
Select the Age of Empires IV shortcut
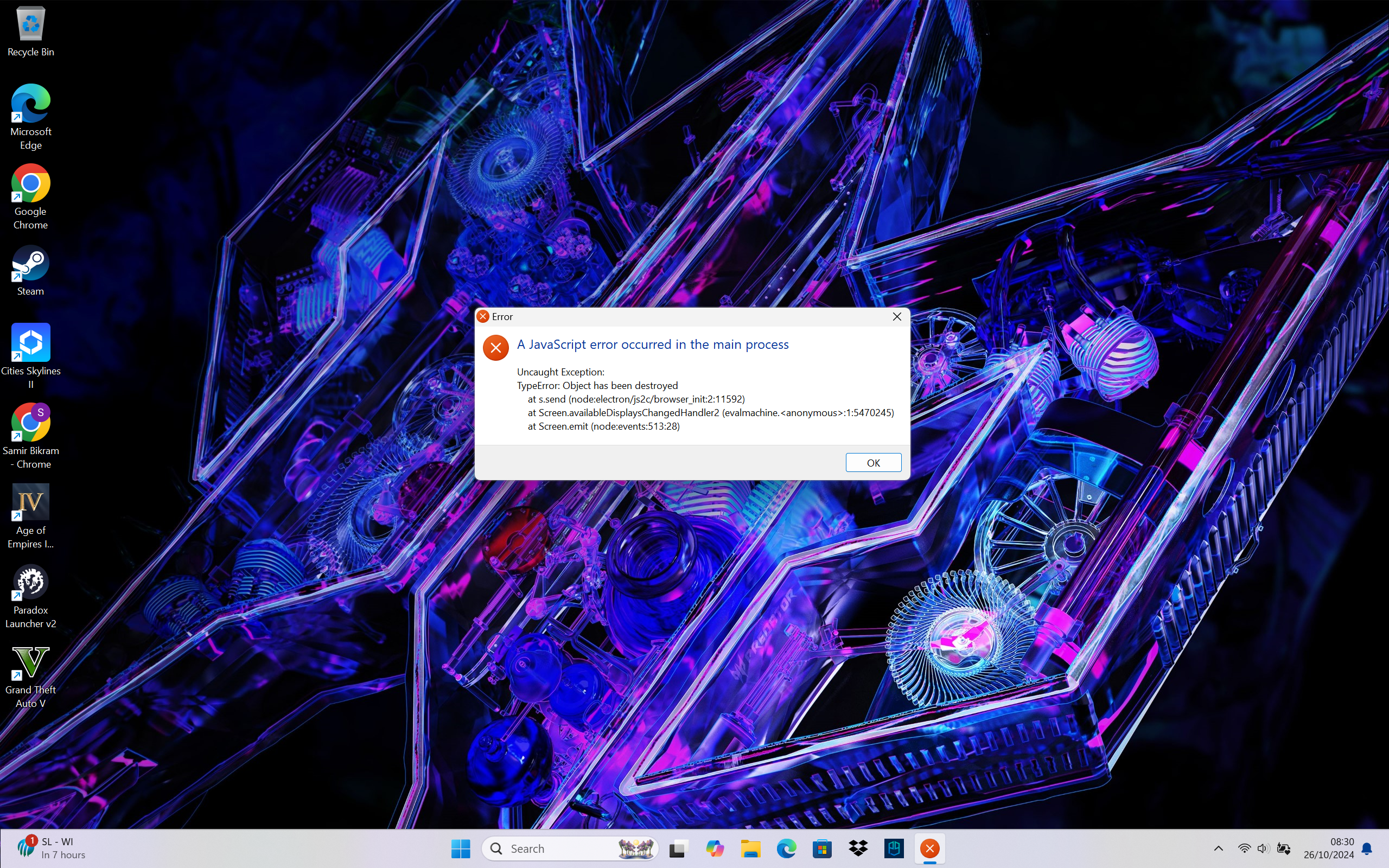click(x=30, y=516)
